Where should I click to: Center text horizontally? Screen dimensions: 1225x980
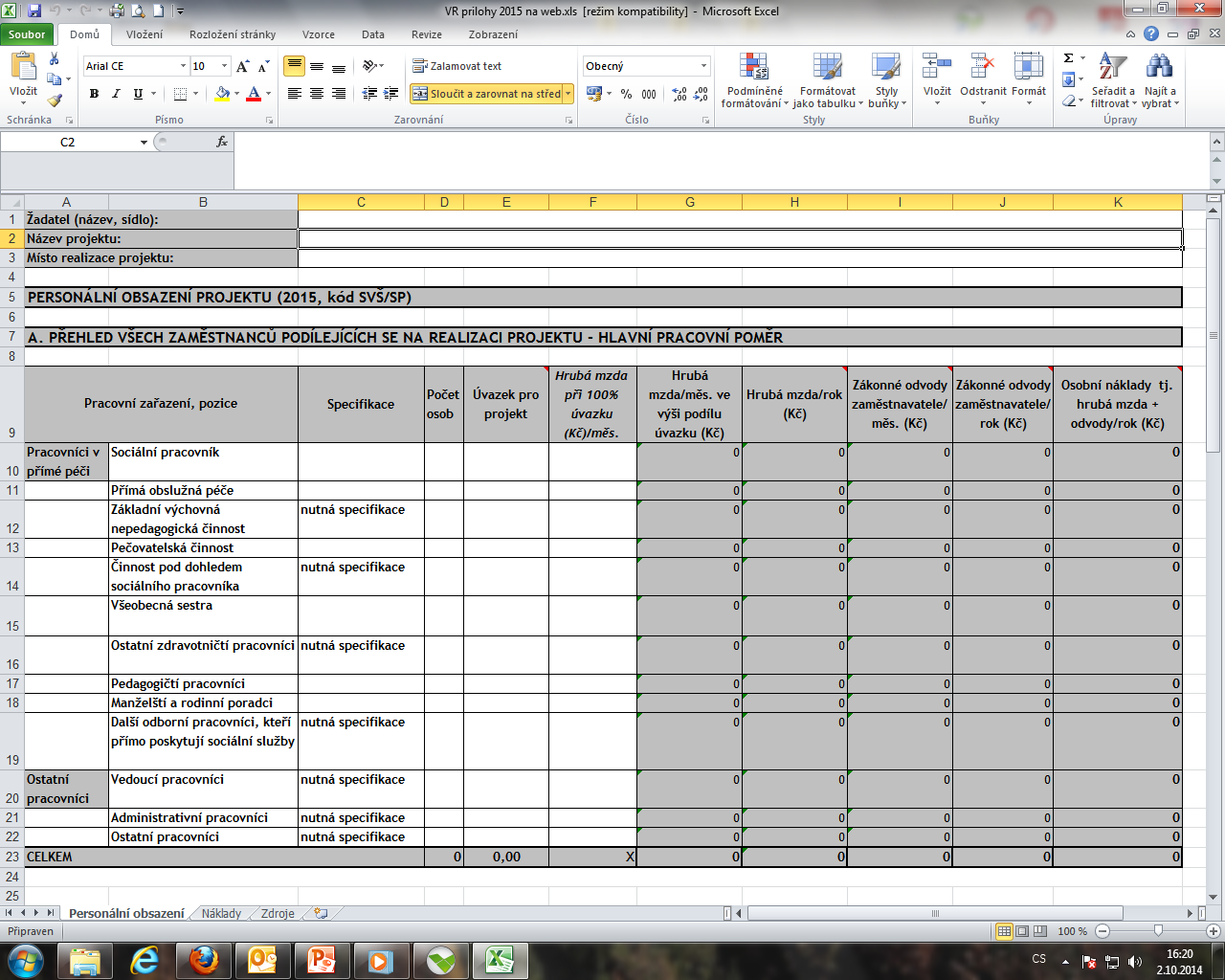click(317, 94)
